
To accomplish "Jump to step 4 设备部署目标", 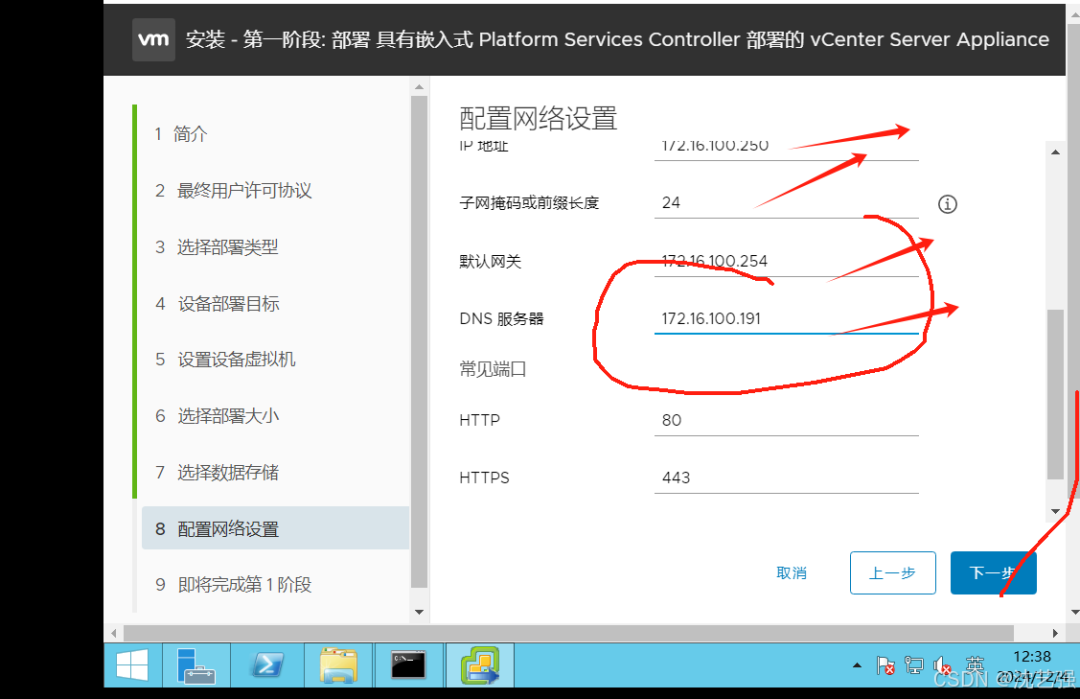I will pyautogui.click(x=218, y=304).
